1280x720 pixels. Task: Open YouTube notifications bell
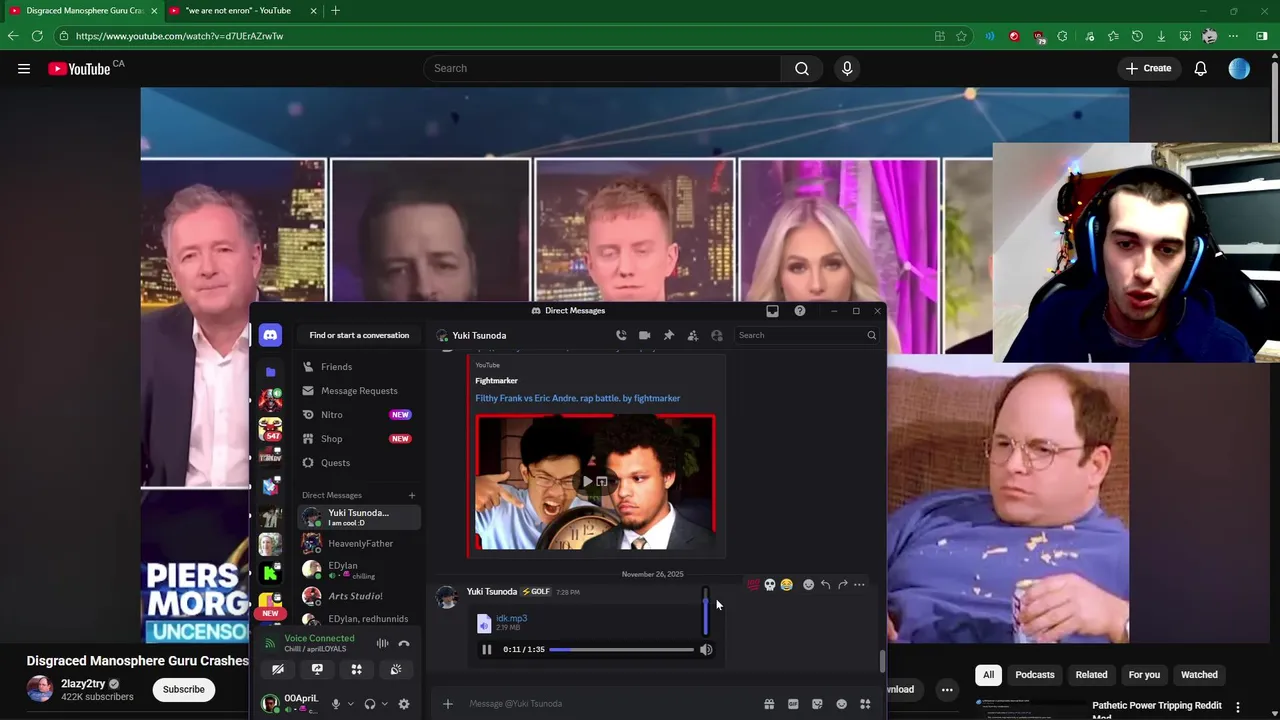click(1200, 68)
